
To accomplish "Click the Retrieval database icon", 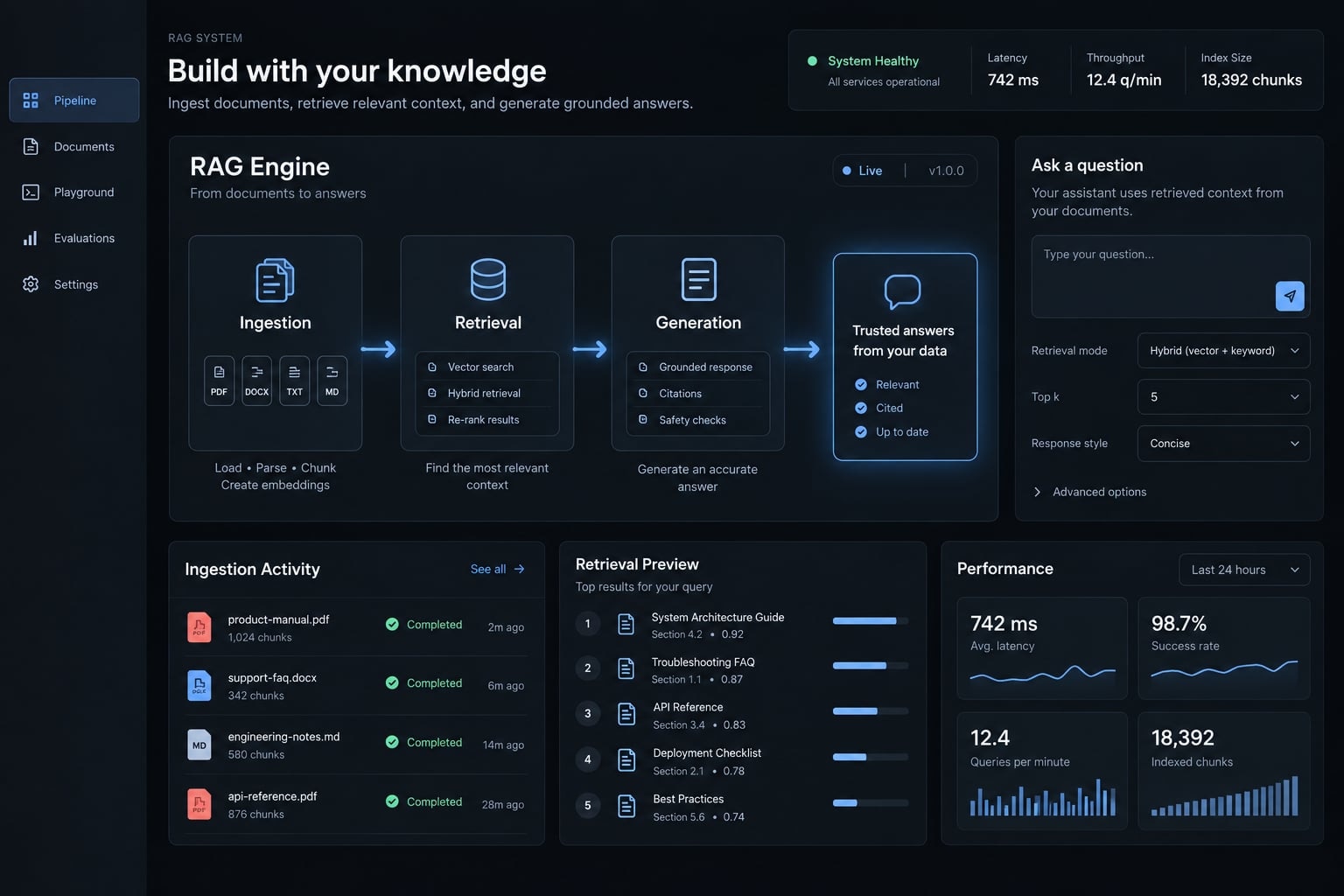I will (487, 279).
